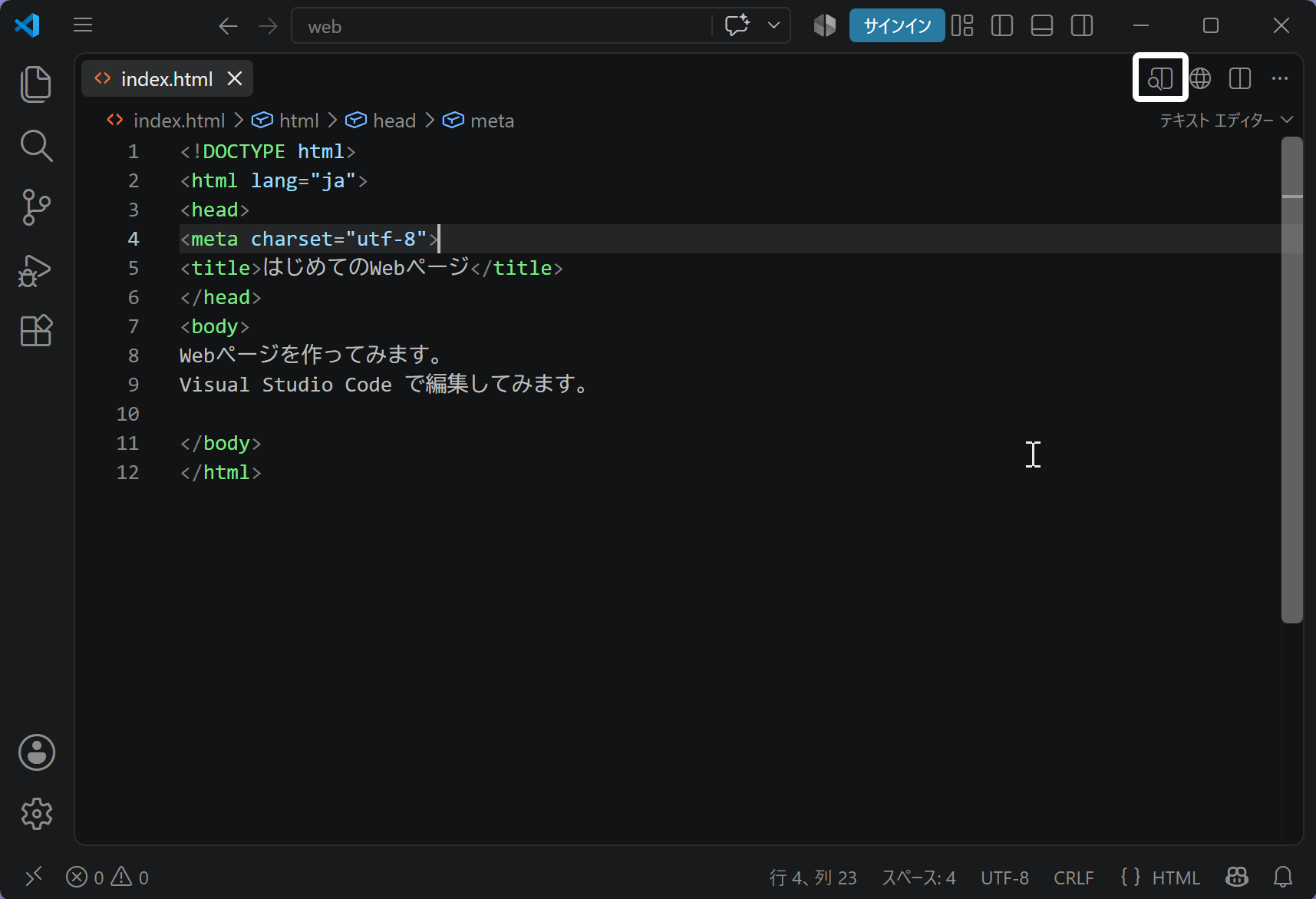Screen dimensions: 1316x899
Task: Toggle the bottom panel
Action: (1042, 25)
